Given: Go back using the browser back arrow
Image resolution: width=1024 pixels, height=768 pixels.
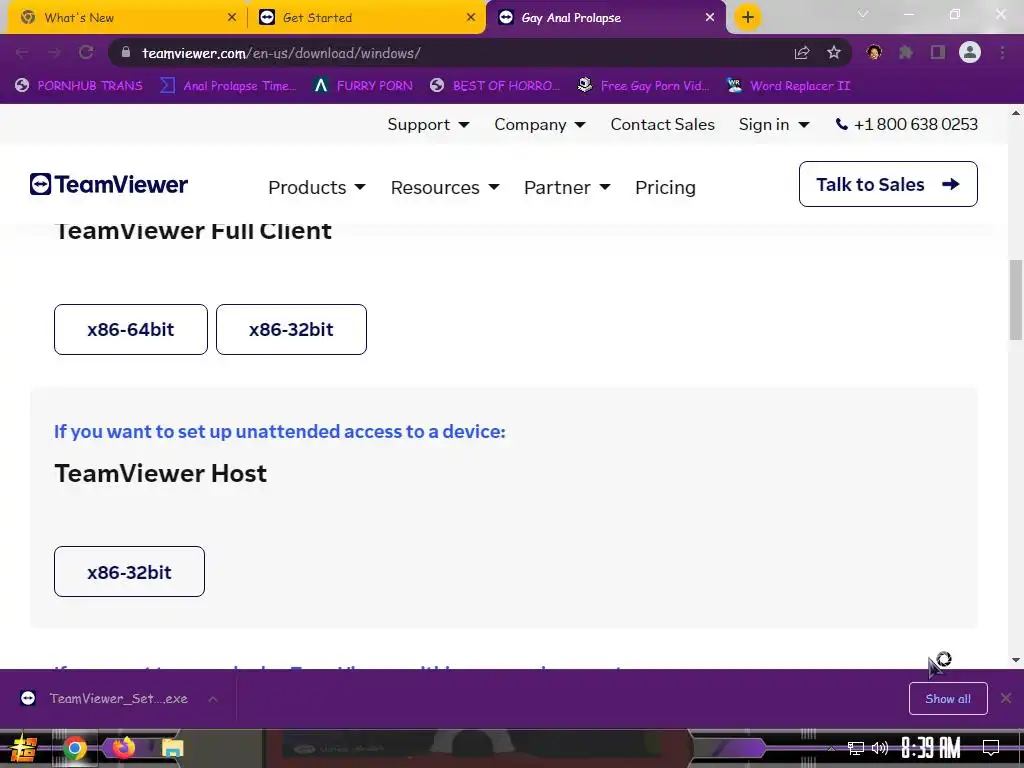Looking at the screenshot, I should [x=22, y=53].
